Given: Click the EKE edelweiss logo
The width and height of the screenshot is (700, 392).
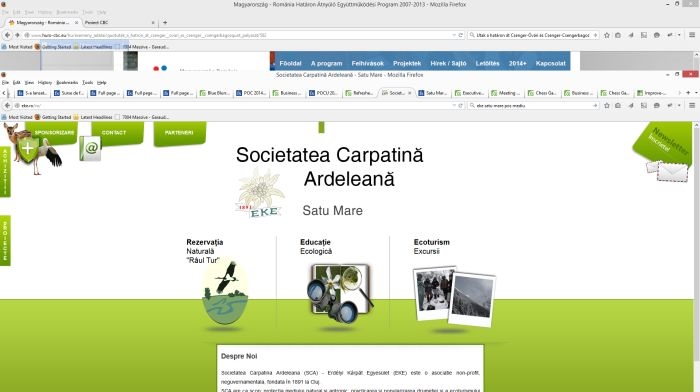Looking at the screenshot, I should click(x=260, y=193).
